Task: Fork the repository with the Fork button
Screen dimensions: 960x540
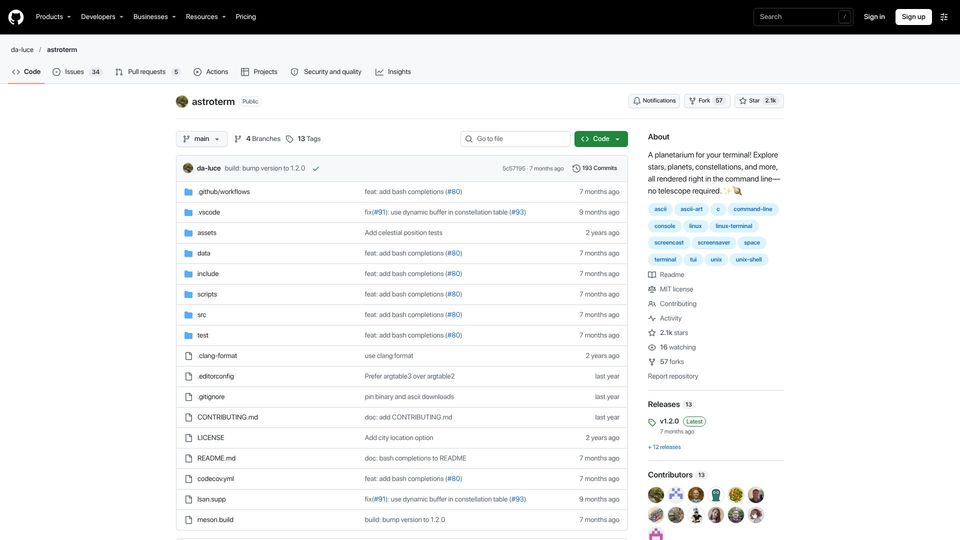Action: tap(707, 100)
